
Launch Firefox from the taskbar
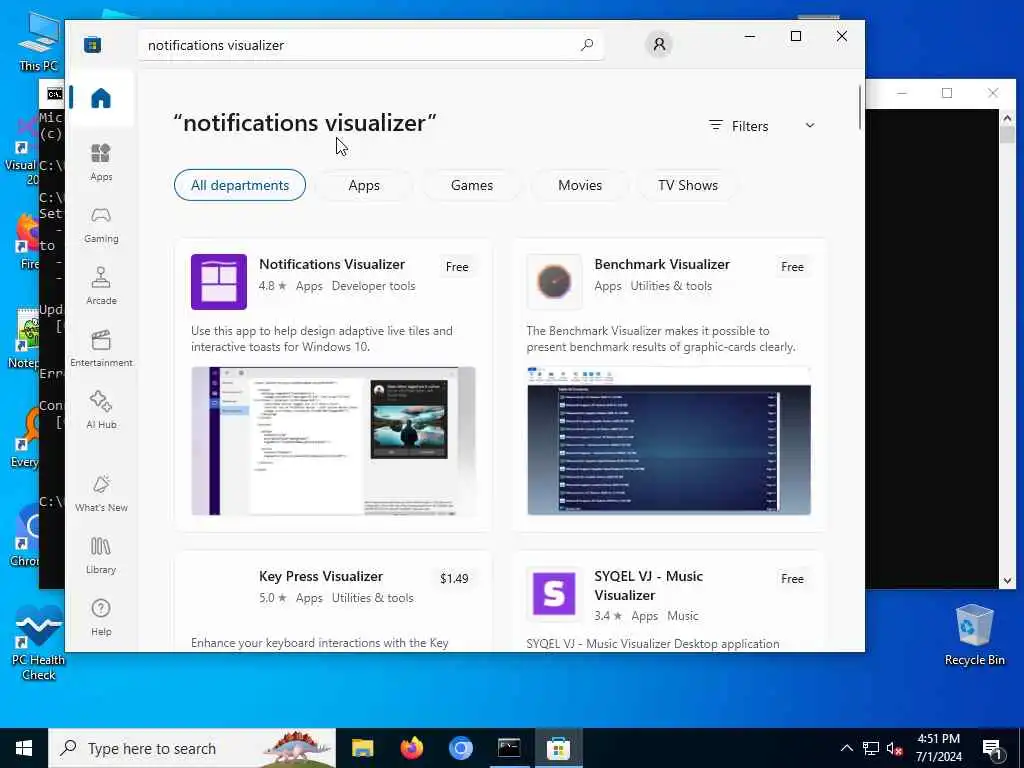411,748
